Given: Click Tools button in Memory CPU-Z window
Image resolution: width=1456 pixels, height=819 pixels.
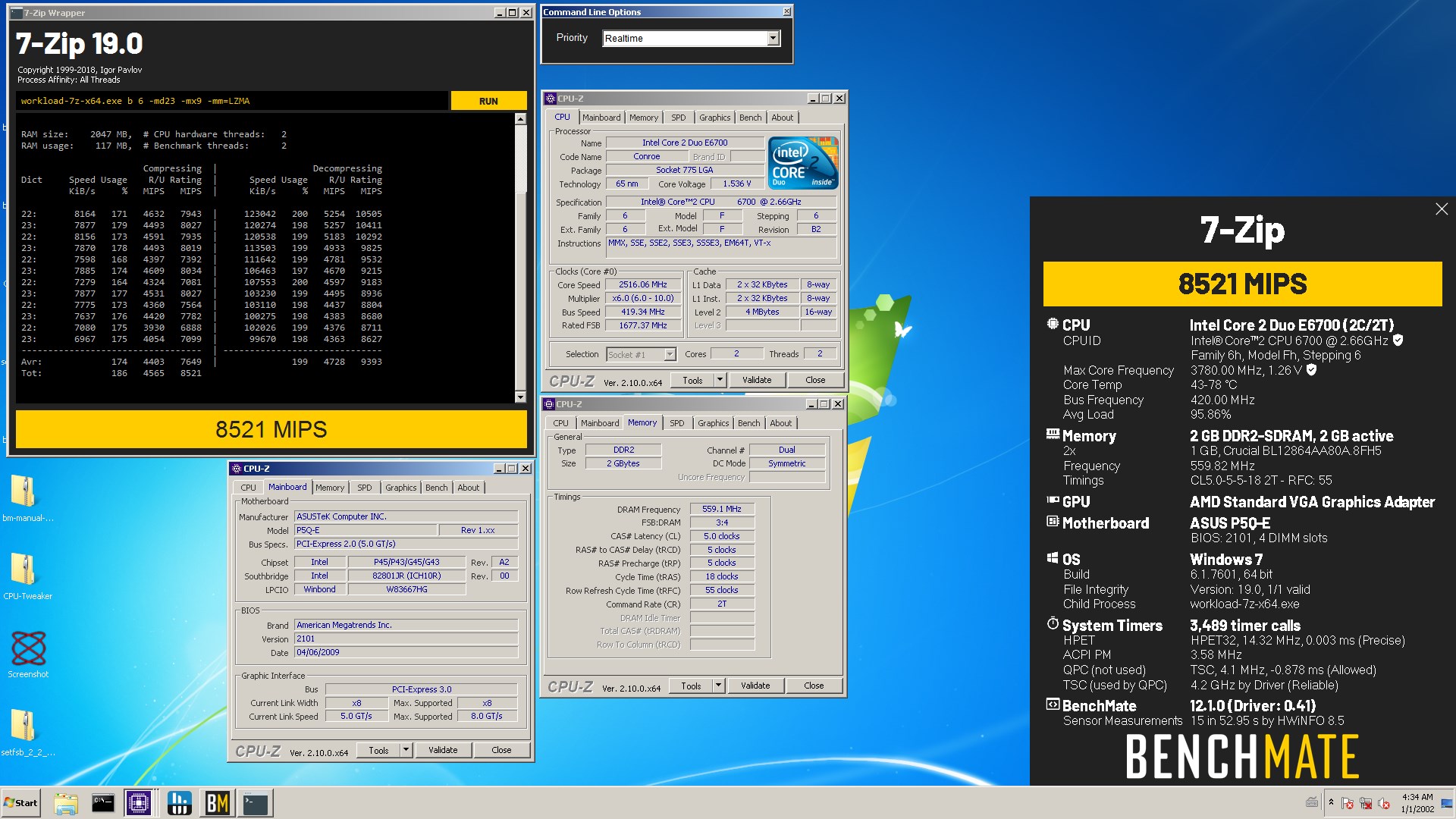Looking at the screenshot, I should click(691, 686).
